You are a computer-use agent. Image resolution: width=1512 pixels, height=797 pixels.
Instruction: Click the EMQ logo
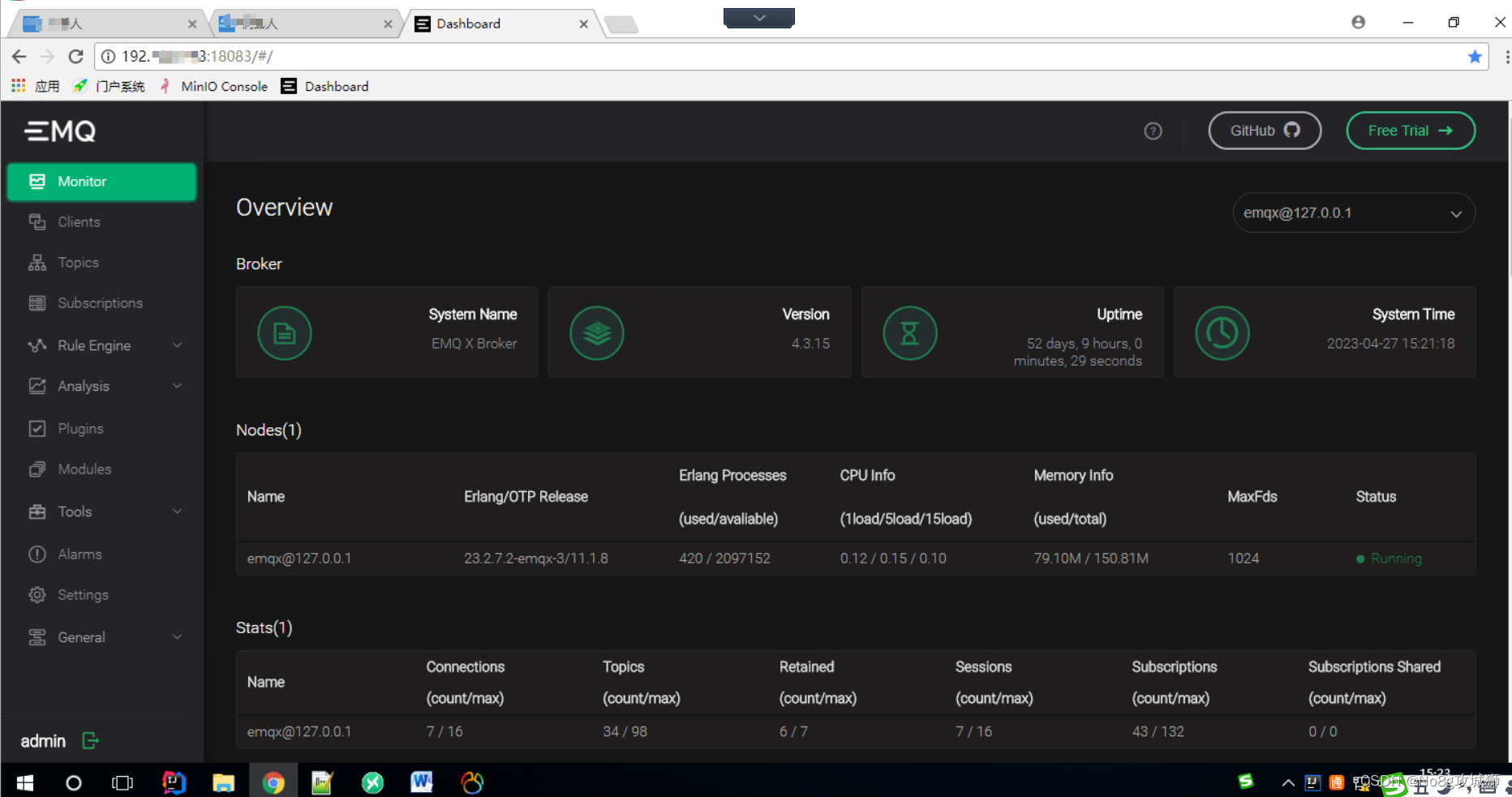click(60, 131)
